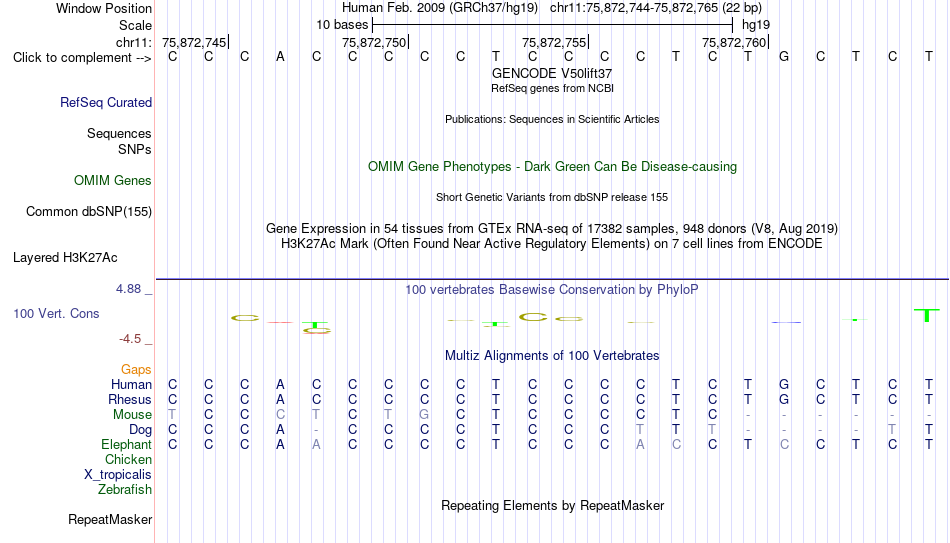The image size is (950, 543).
Task: Click the GENCODE V50lift37 track title
Action: (x=552, y=73)
